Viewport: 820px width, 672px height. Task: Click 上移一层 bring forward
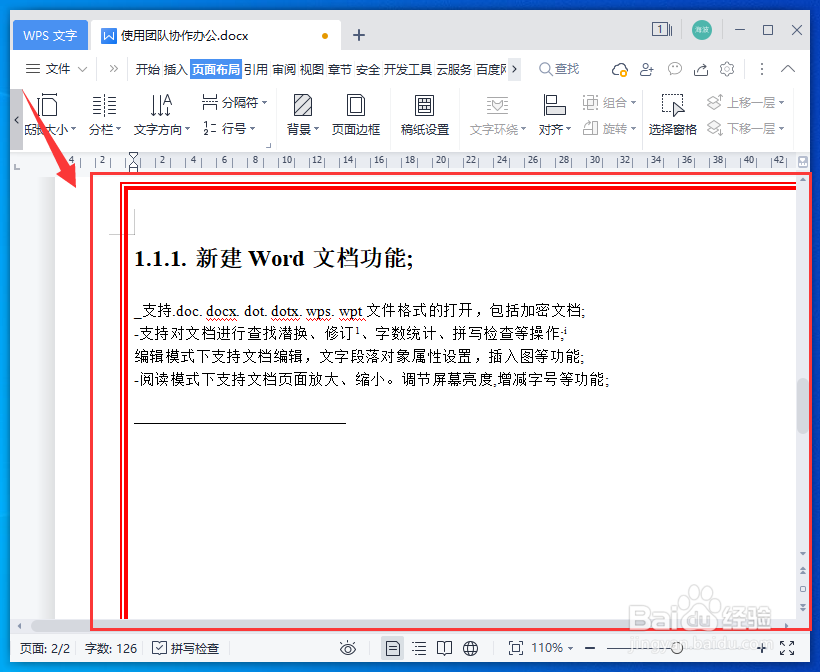coord(745,102)
